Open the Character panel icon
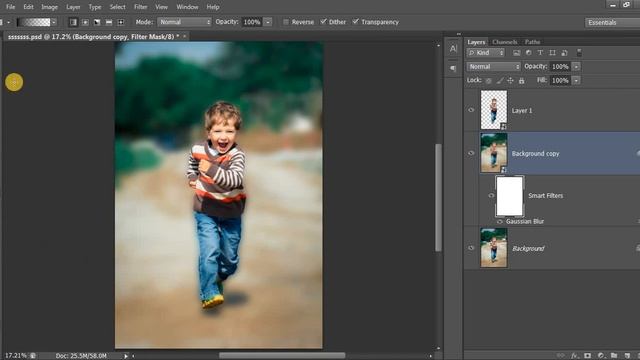This screenshot has width=640, height=360. 453,49
